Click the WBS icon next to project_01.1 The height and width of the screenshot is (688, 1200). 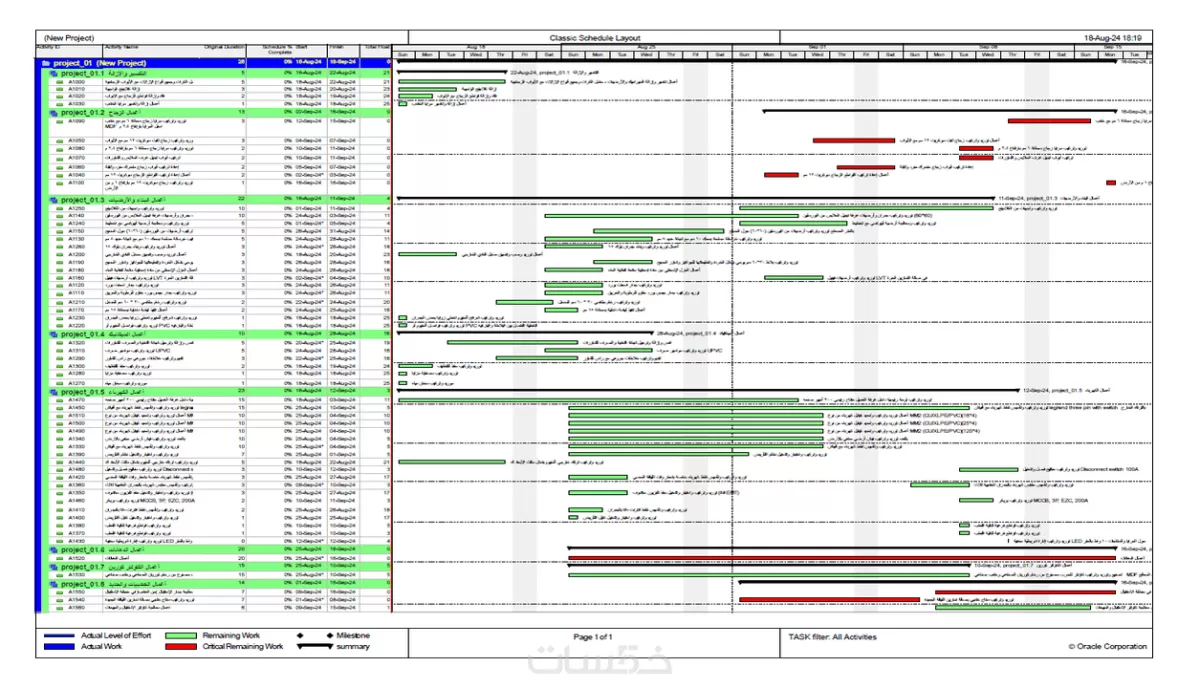53,74
